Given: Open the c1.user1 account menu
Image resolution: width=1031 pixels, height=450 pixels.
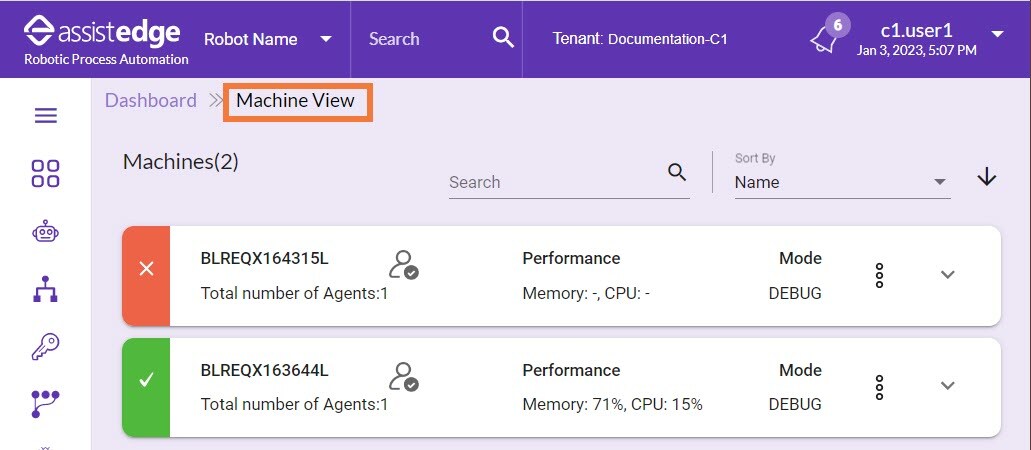Looking at the screenshot, I should click(930, 39).
